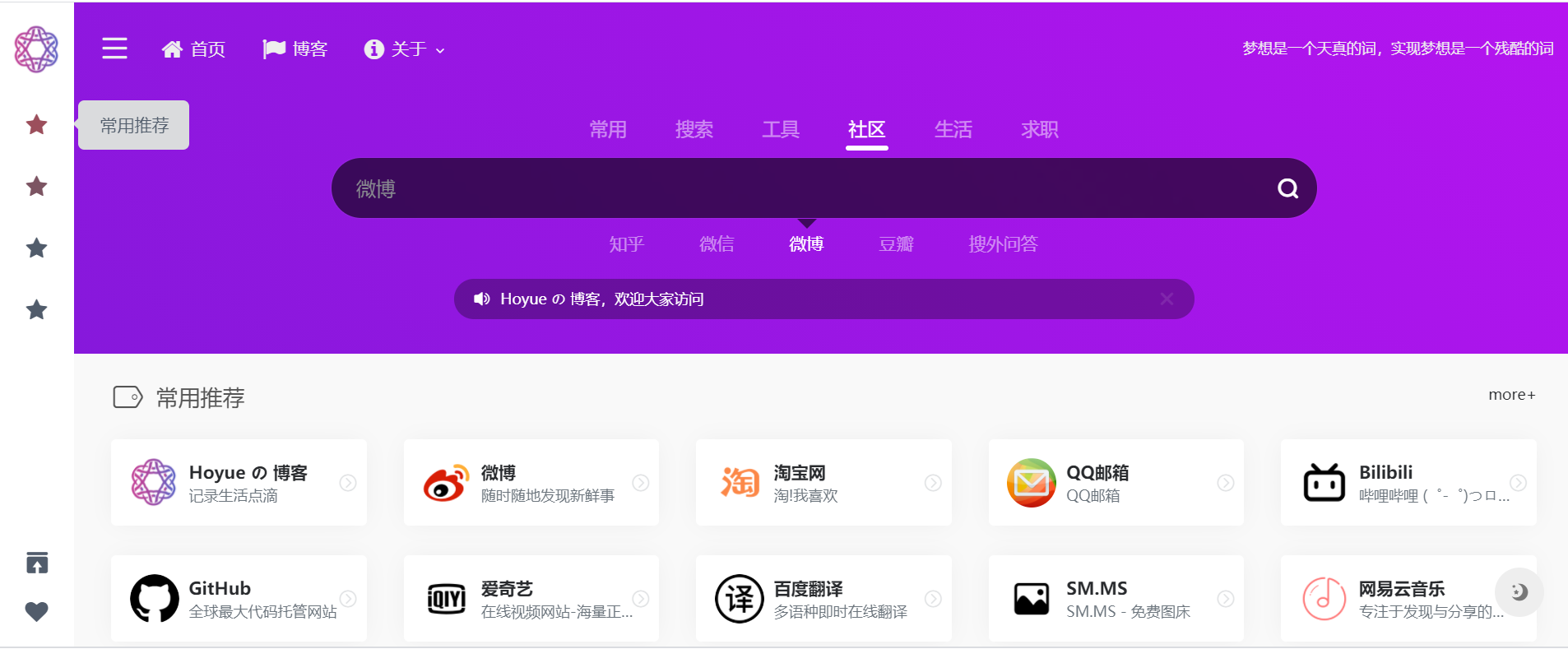This screenshot has width=1568, height=649.
Task: Select 知乎 as the search engine
Action: (626, 243)
